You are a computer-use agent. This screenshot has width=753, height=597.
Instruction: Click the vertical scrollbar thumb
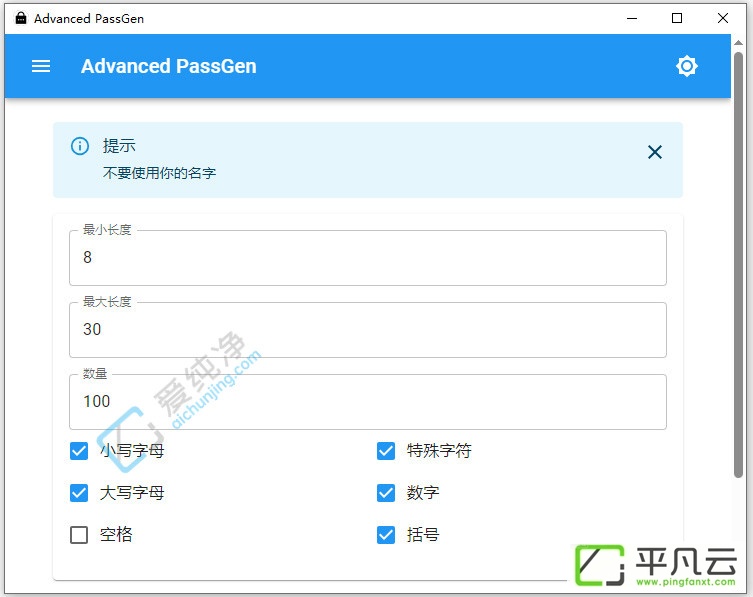739,265
